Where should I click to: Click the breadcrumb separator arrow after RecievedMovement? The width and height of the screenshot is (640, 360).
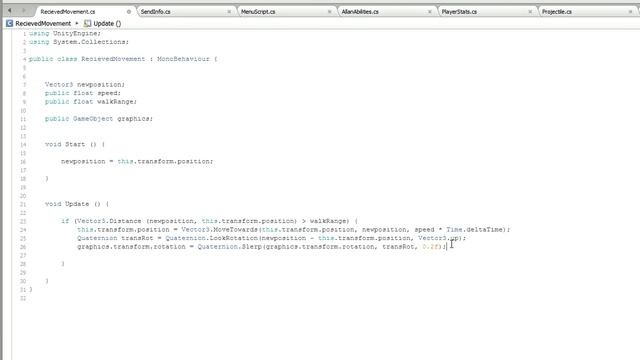tap(77, 24)
